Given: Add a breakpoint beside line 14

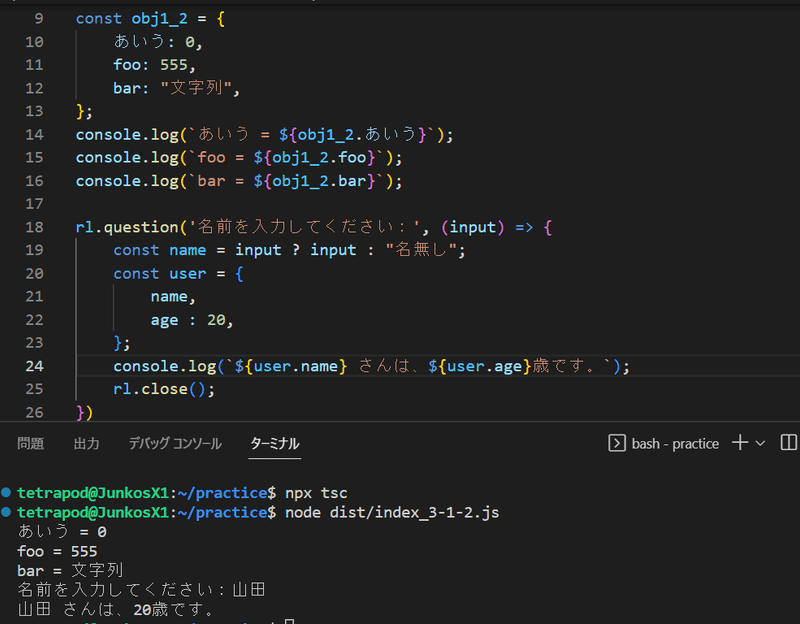Looking at the screenshot, I should (14, 134).
